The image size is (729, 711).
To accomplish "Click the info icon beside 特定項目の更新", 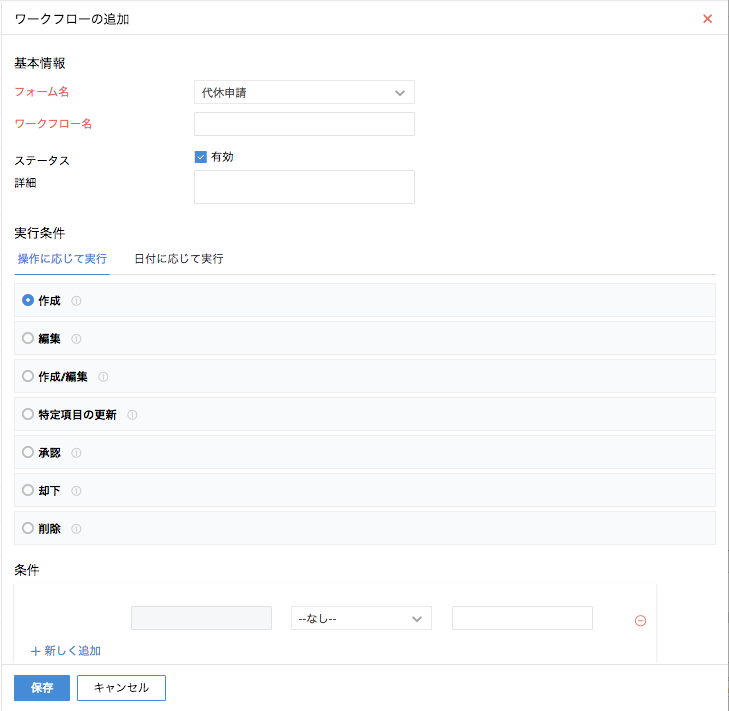I will pos(132,415).
